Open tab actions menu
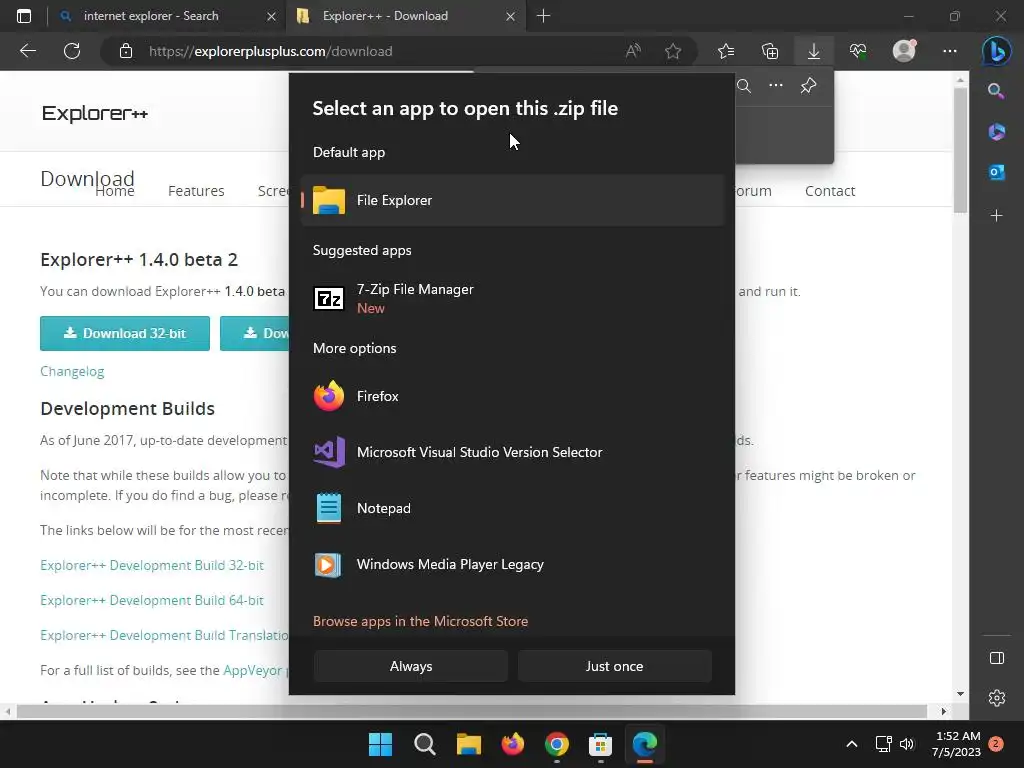 point(24,16)
